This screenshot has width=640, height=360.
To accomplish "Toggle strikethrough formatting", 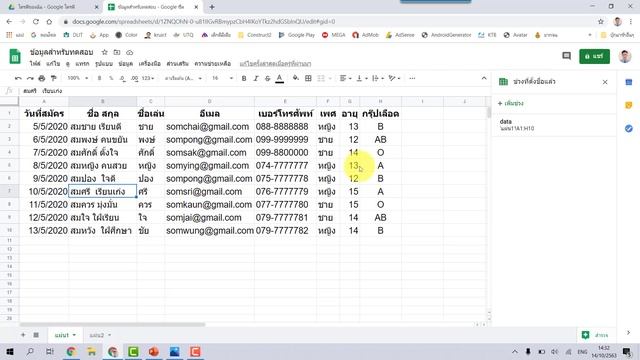I will [x=267, y=78].
